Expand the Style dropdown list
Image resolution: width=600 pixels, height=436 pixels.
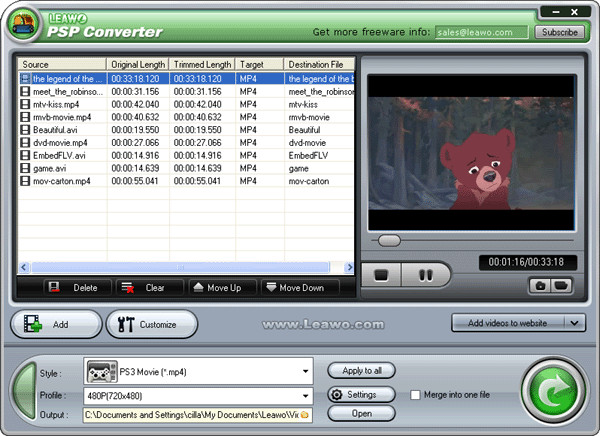[305, 371]
